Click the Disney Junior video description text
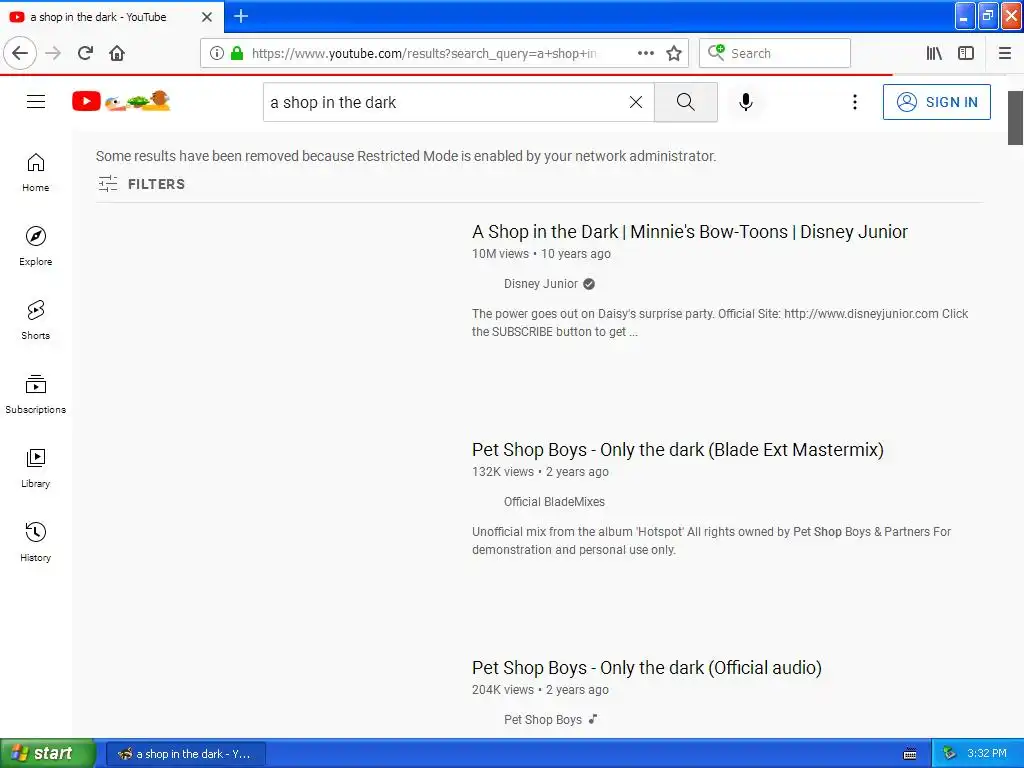The image size is (1024, 768). [720, 323]
